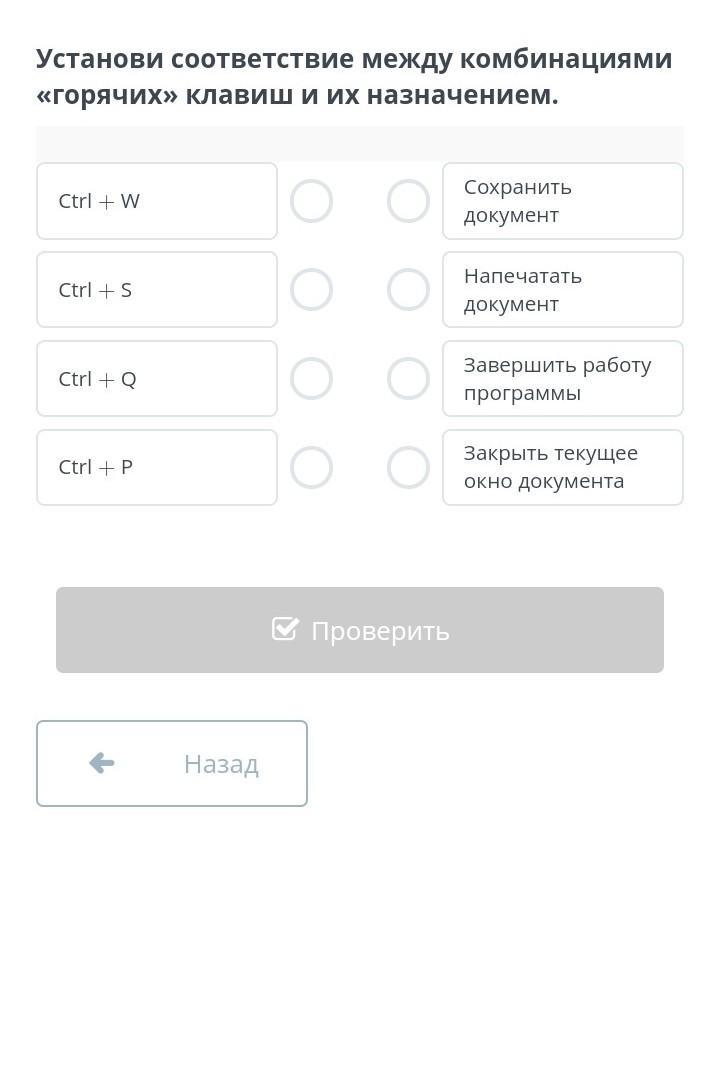710x1076 pixels.
Task: Click the Проверить button
Action: (x=360, y=630)
